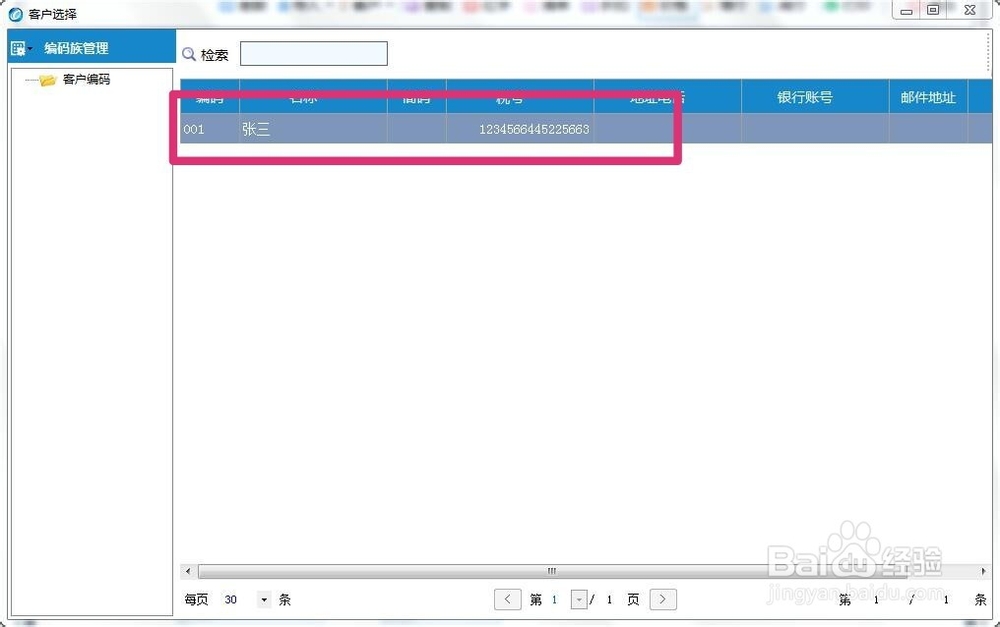Focus the 检索 search input field

313,54
